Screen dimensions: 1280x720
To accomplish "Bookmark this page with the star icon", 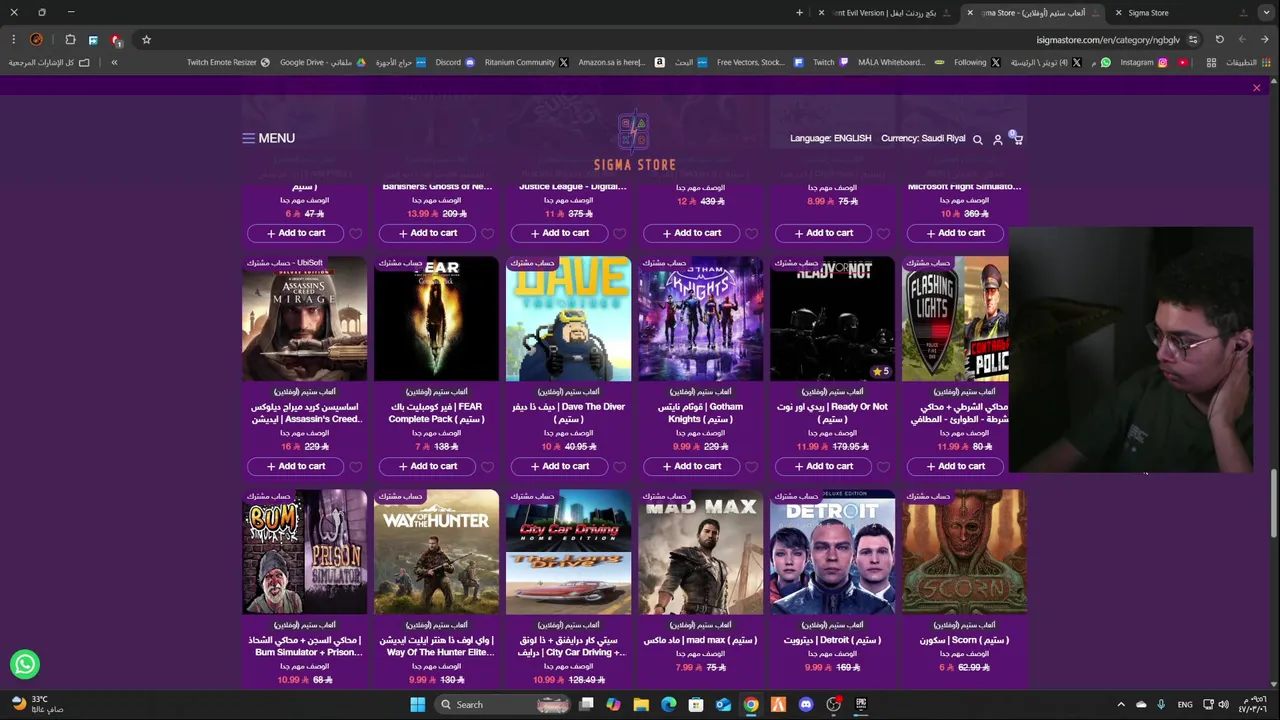I will pos(146,40).
